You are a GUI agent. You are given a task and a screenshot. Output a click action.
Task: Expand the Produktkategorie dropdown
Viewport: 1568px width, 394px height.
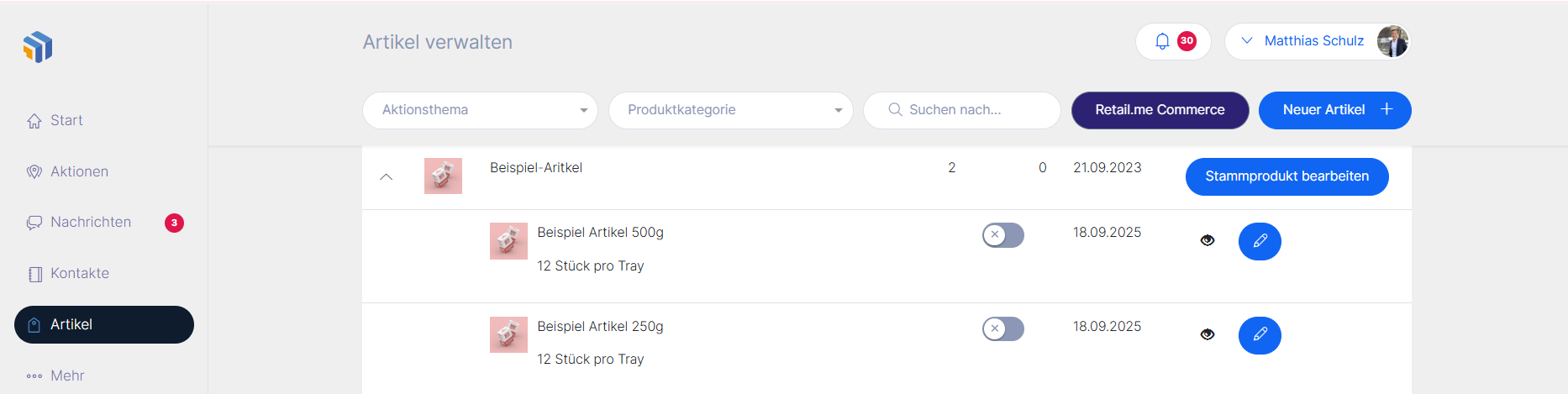click(730, 110)
